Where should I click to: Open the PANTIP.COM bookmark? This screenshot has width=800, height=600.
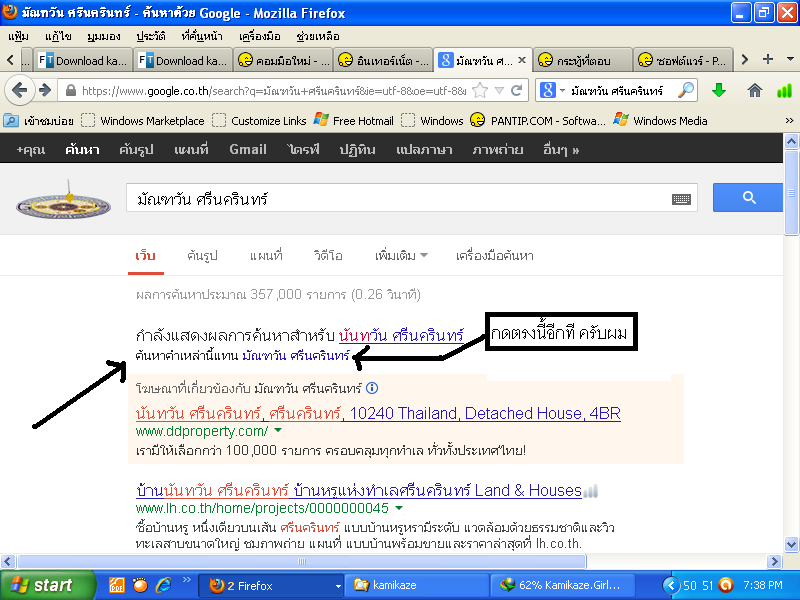[x=538, y=121]
